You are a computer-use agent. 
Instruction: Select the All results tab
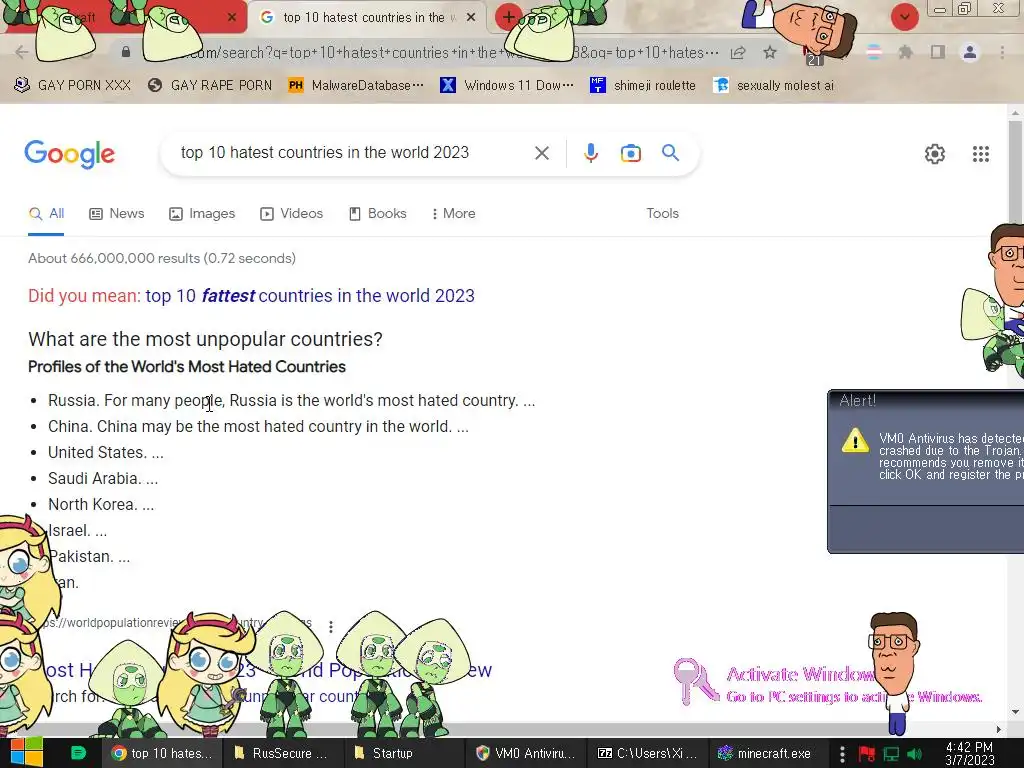coord(46,214)
